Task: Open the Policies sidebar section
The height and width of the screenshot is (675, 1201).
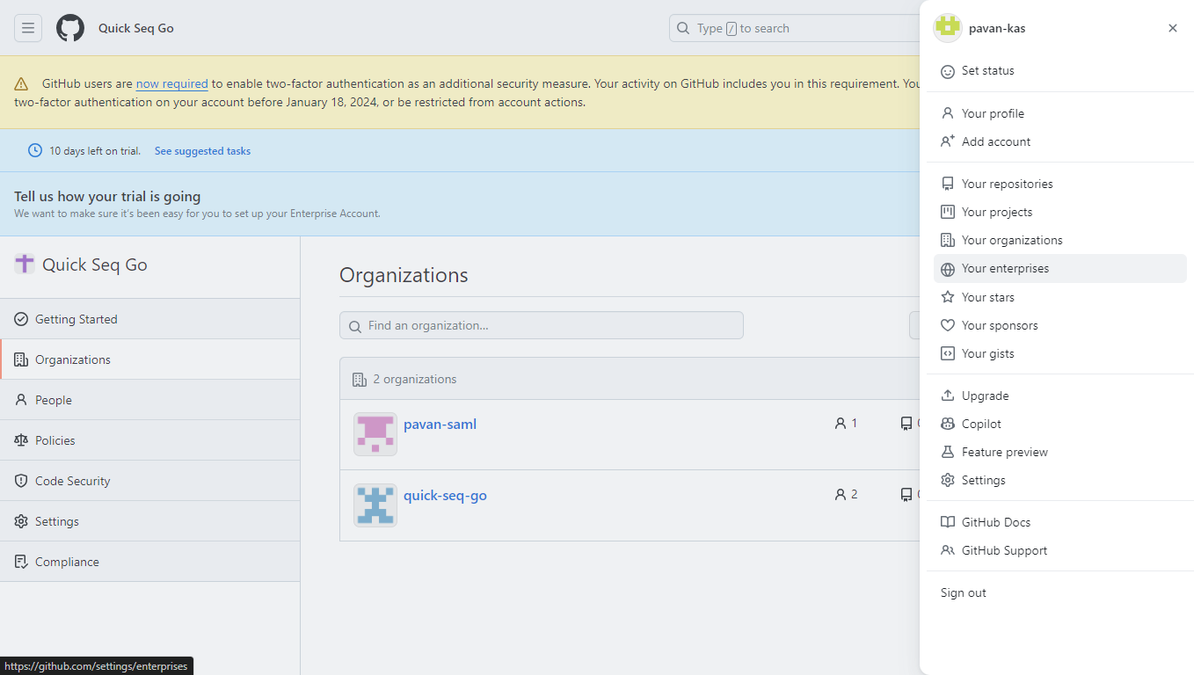Action: (x=150, y=440)
